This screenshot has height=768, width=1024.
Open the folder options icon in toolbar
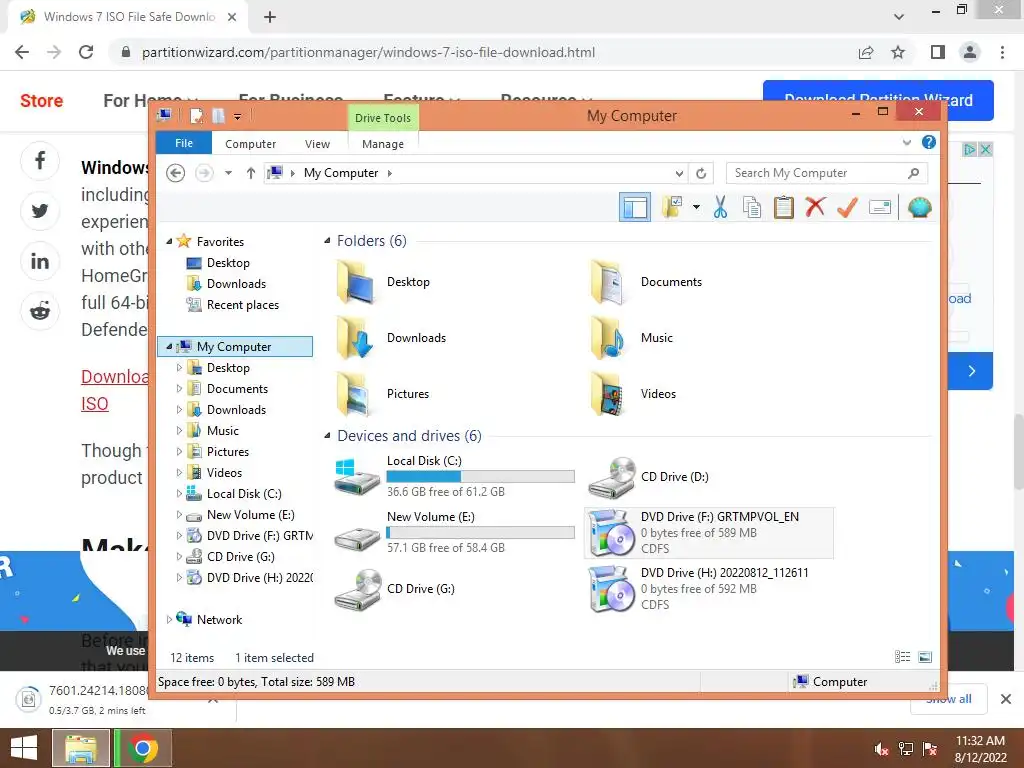(672, 208)
